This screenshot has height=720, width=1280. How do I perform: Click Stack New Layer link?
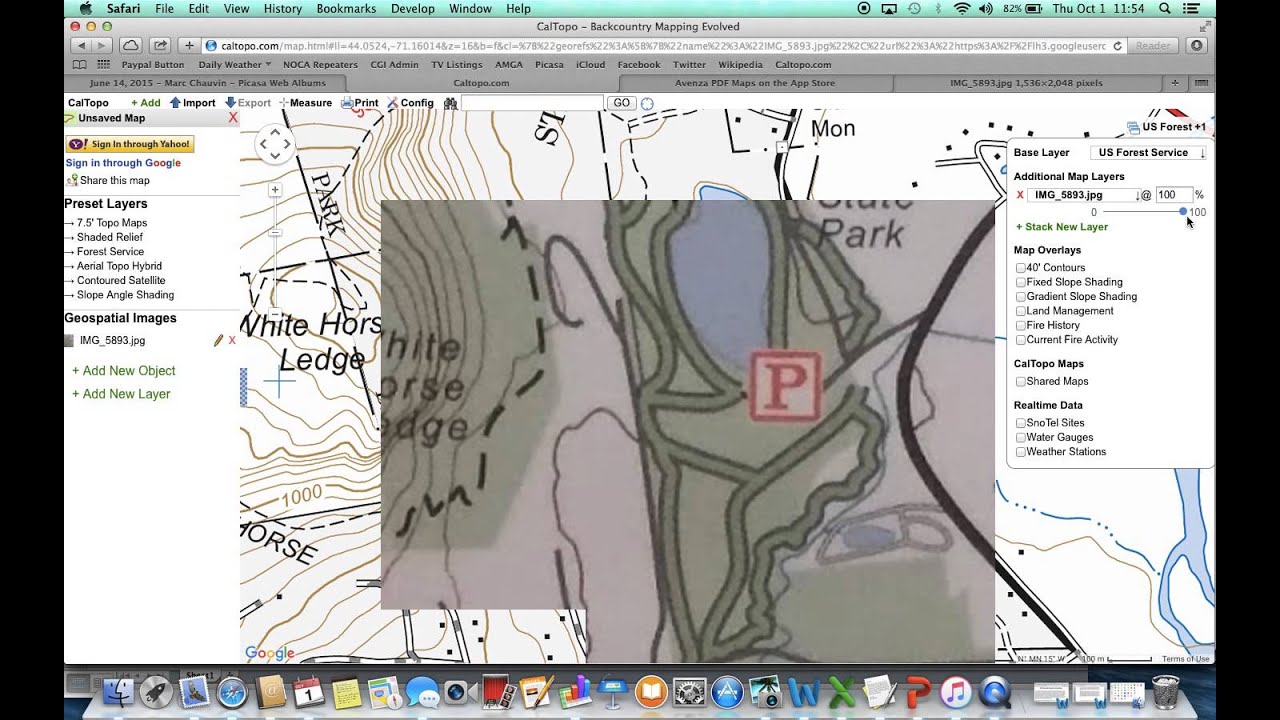pos(1062,227)
